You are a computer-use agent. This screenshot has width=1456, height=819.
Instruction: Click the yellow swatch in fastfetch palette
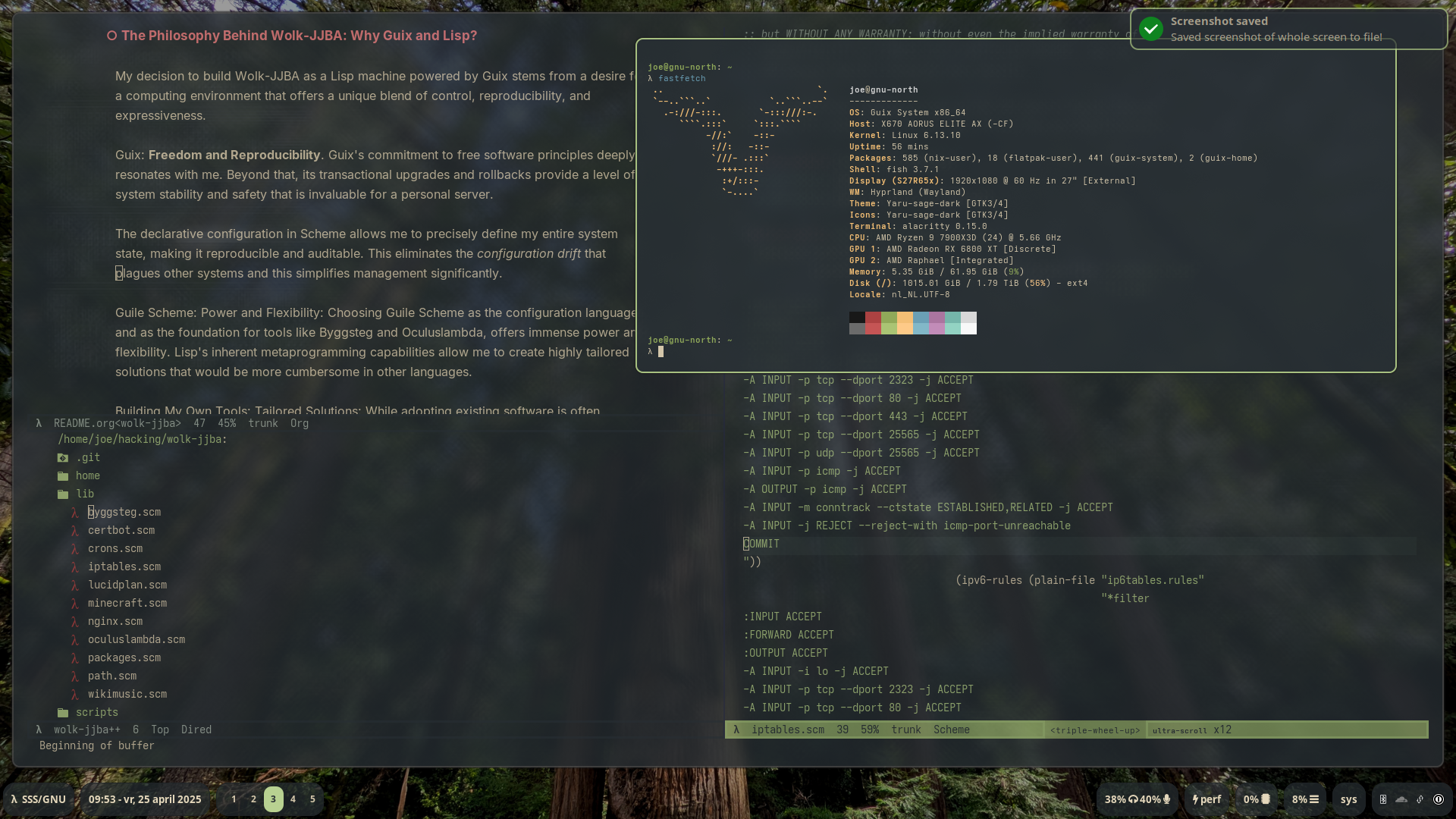[905, 323]
